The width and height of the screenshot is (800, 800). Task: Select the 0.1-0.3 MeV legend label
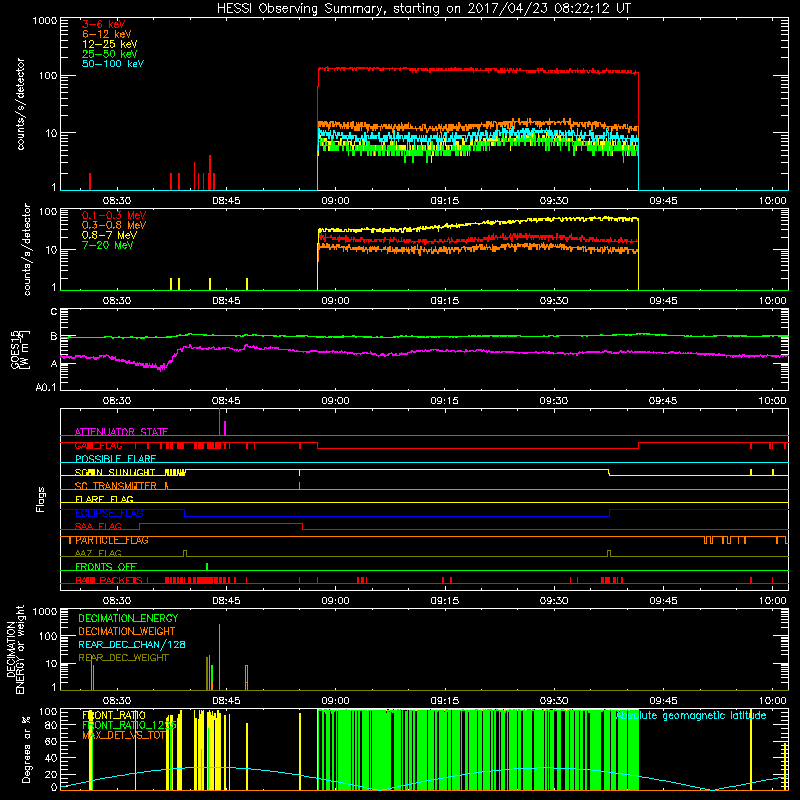114,215
